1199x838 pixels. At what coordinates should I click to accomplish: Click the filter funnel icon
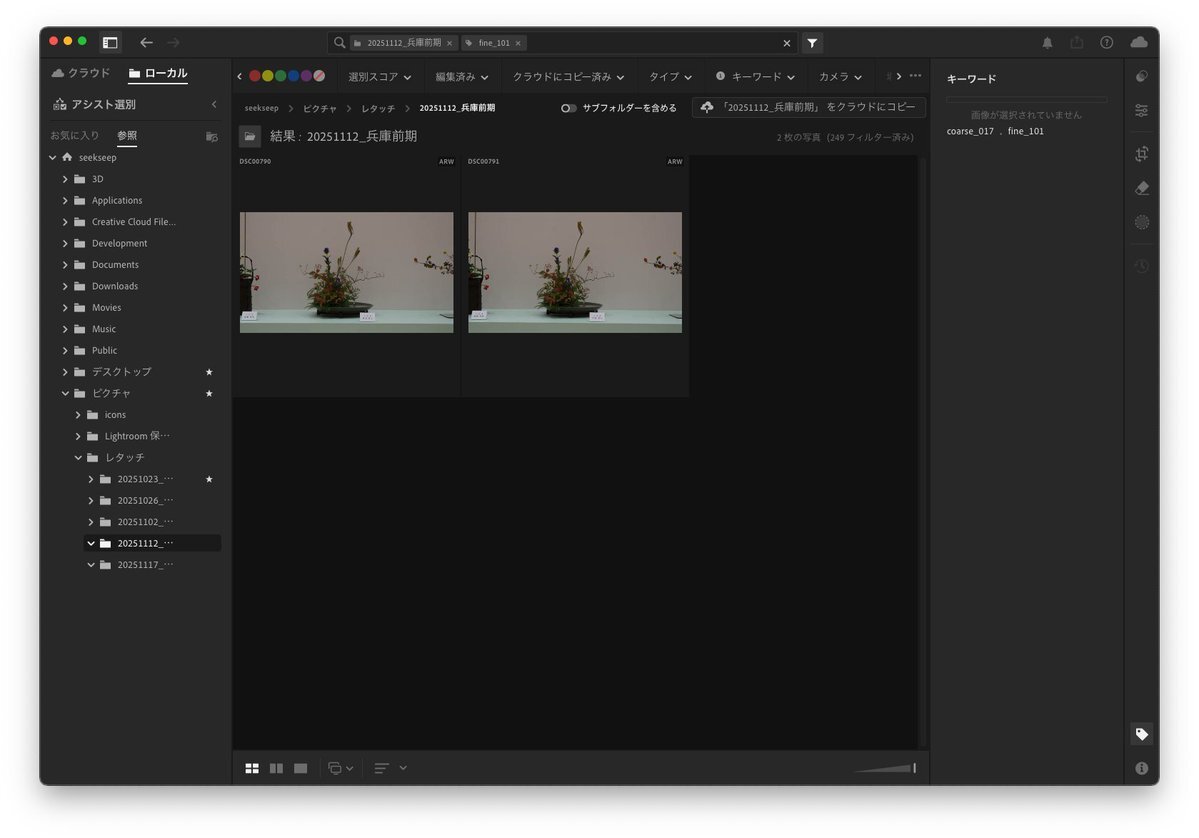tap(812, 43)
